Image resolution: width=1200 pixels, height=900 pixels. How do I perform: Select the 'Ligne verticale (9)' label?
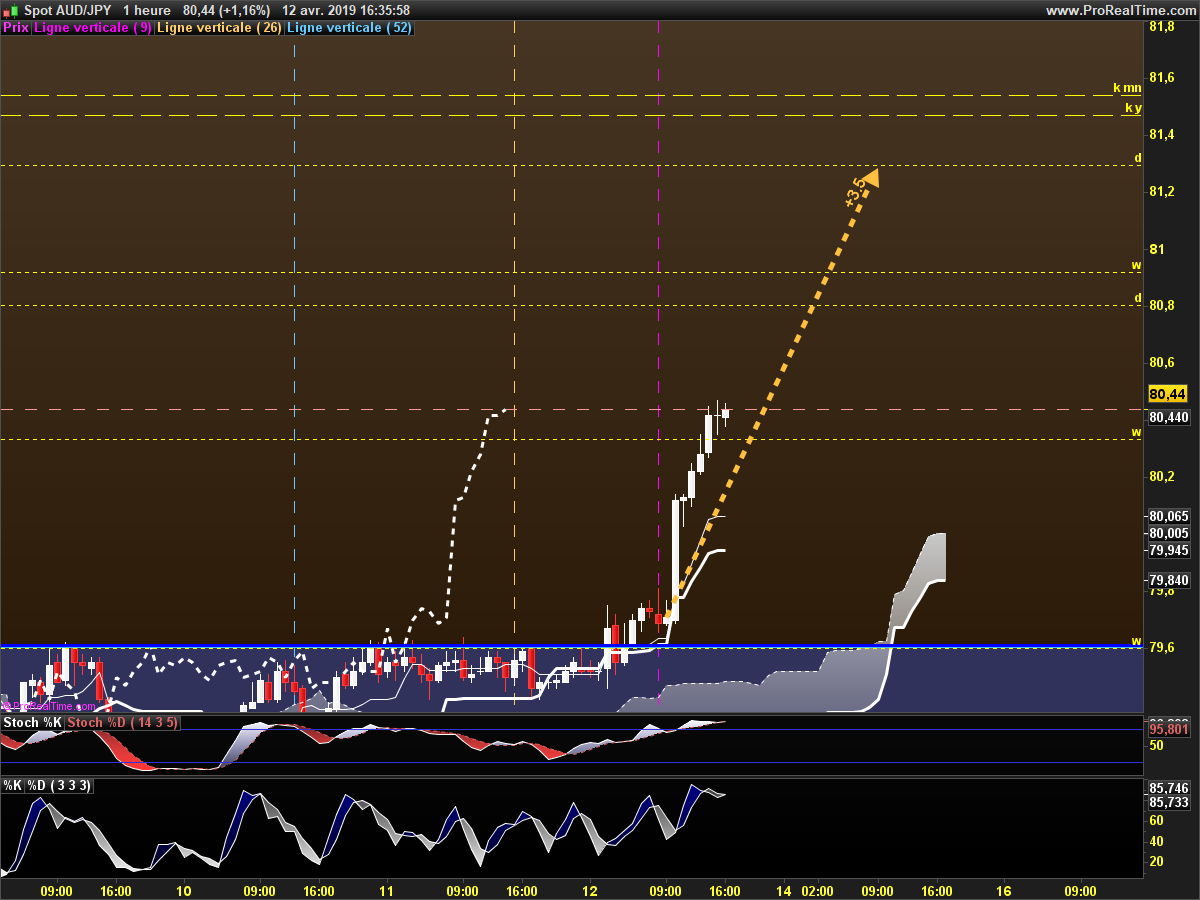(93, 28)
